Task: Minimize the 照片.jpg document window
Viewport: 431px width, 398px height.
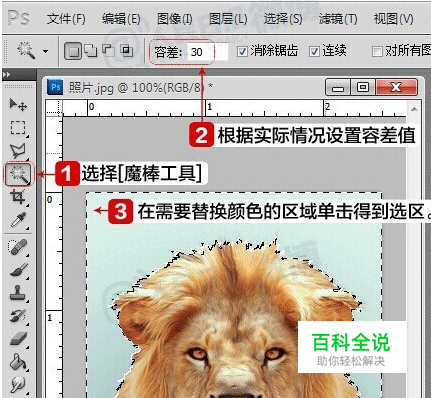Action: point(338,88)
